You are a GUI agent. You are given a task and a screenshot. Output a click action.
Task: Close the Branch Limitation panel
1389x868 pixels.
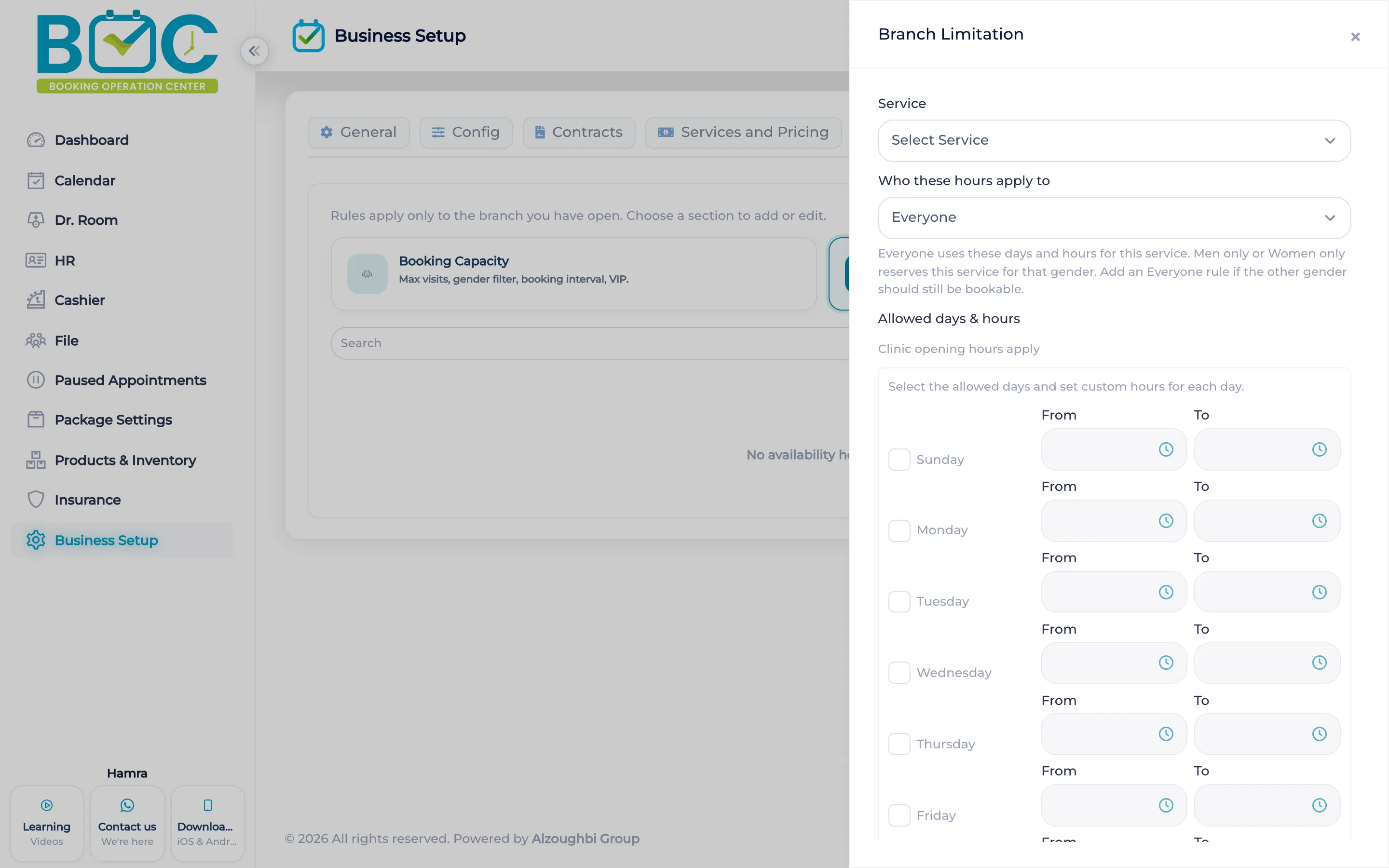point(1355,37)
